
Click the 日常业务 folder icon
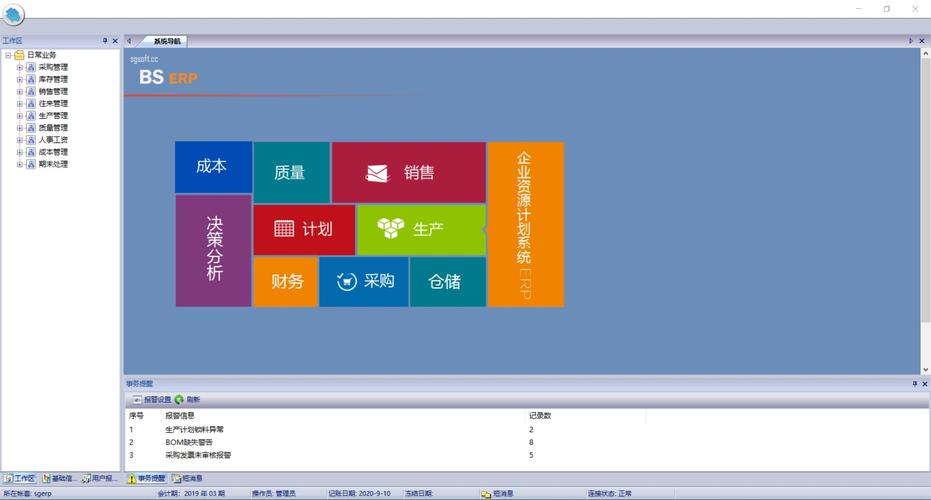pos(19,55)
